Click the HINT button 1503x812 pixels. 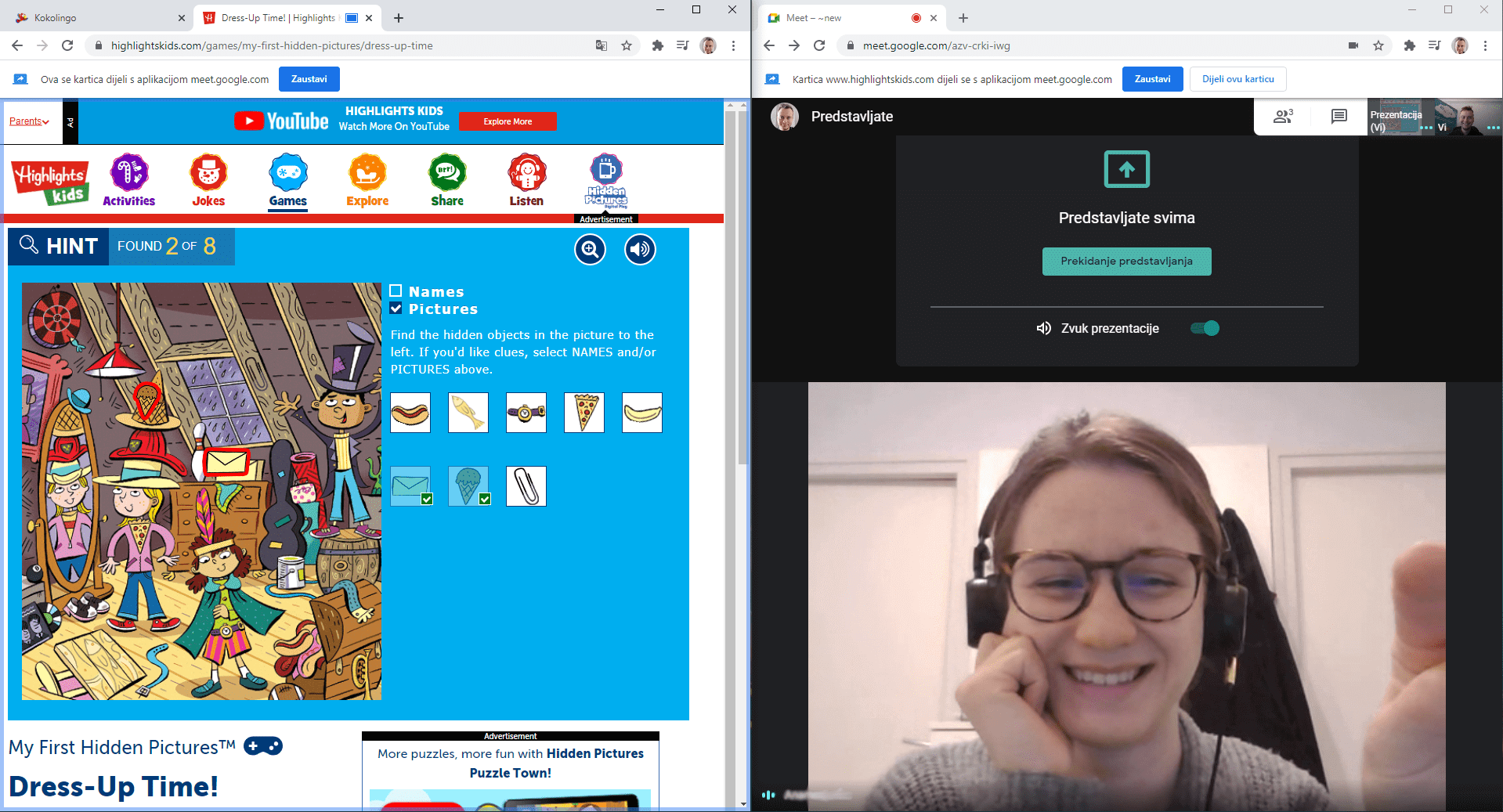click(x=59, y=246)
